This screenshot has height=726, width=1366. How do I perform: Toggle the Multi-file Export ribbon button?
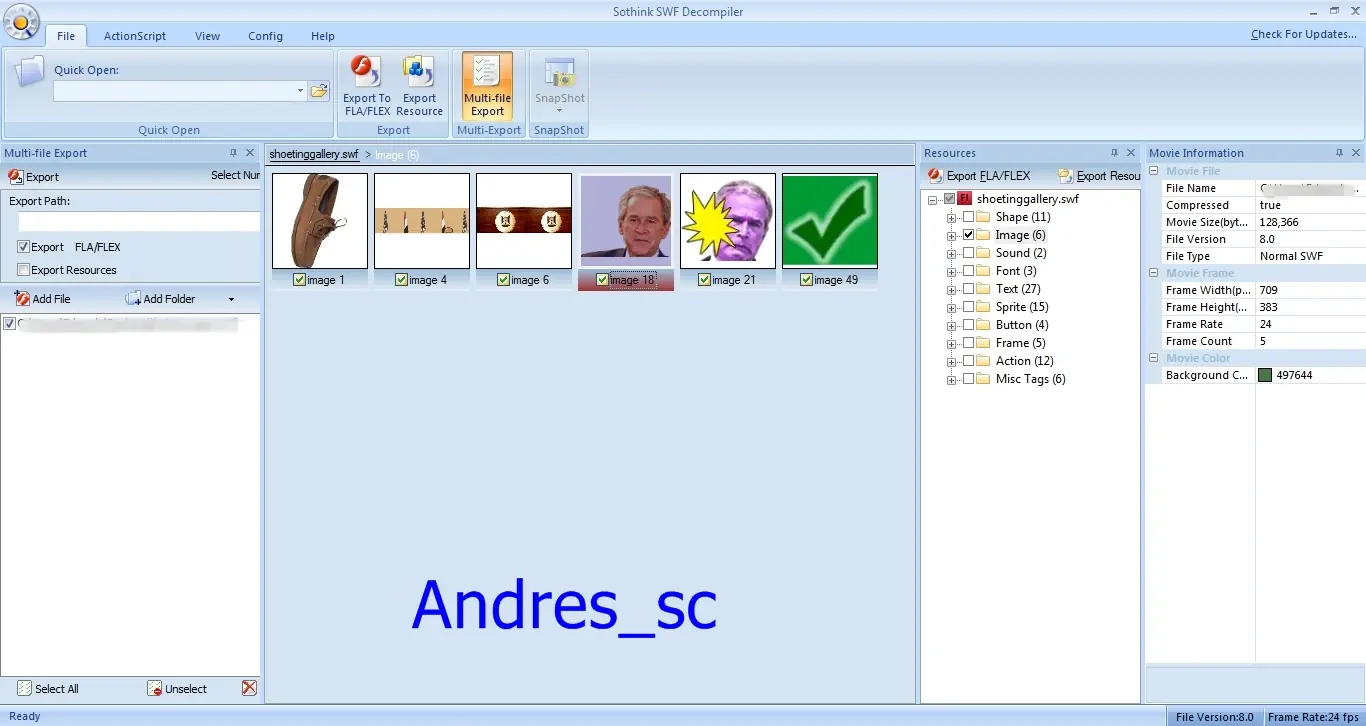[487, 86]
